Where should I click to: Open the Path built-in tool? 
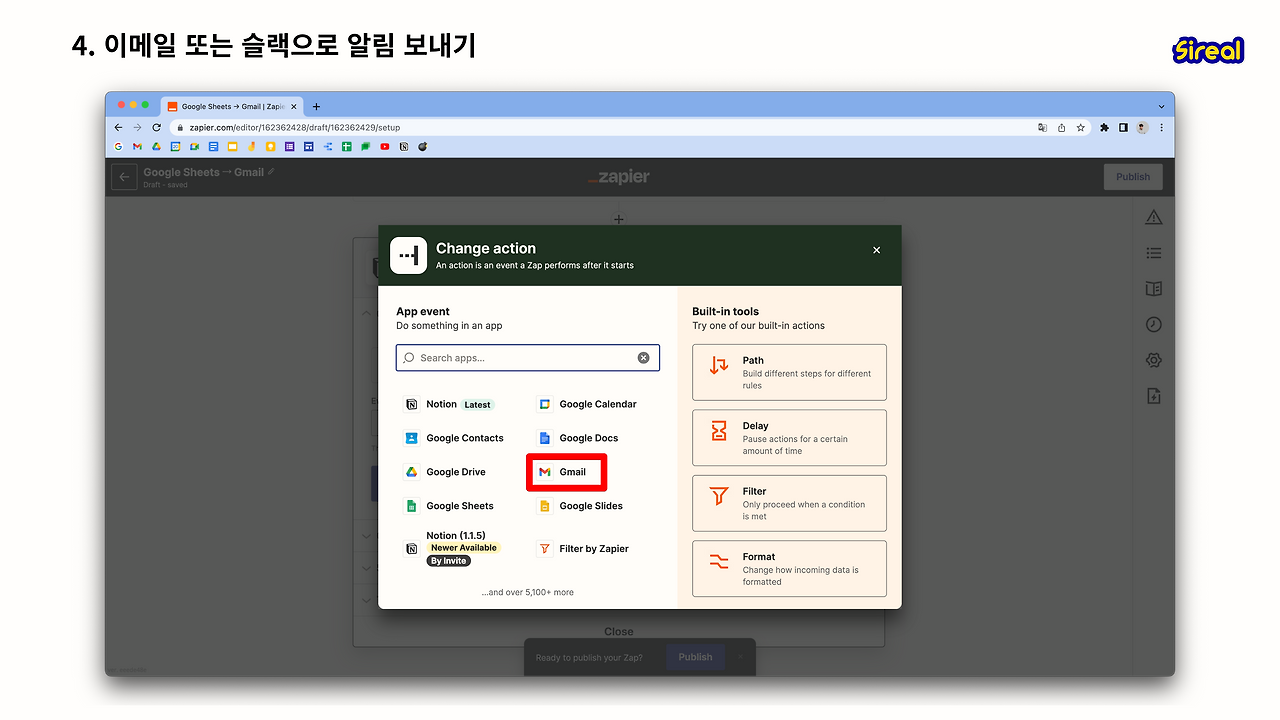coord(789,372)
